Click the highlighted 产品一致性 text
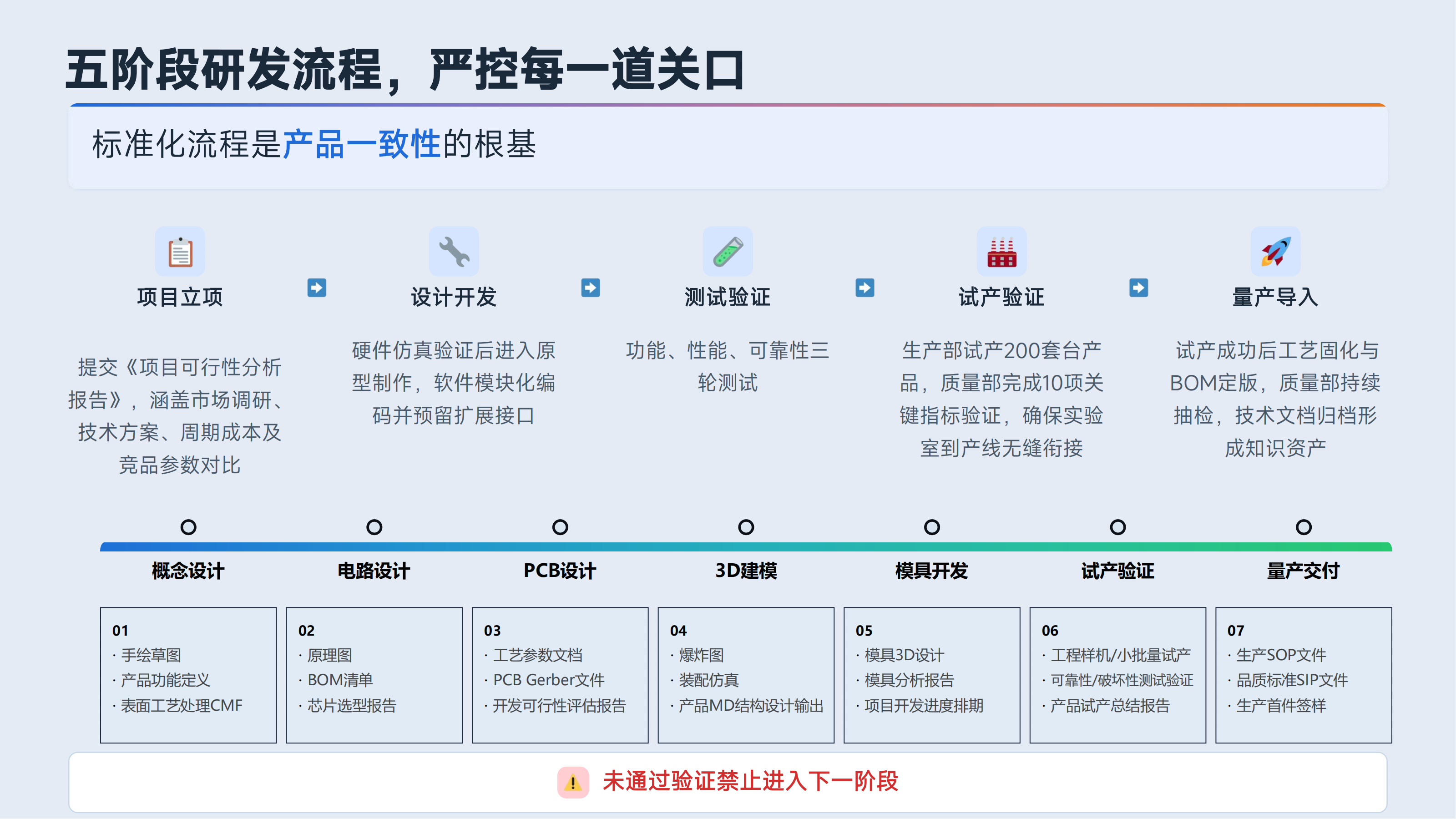1456x819 pixels. pos(361,144)
